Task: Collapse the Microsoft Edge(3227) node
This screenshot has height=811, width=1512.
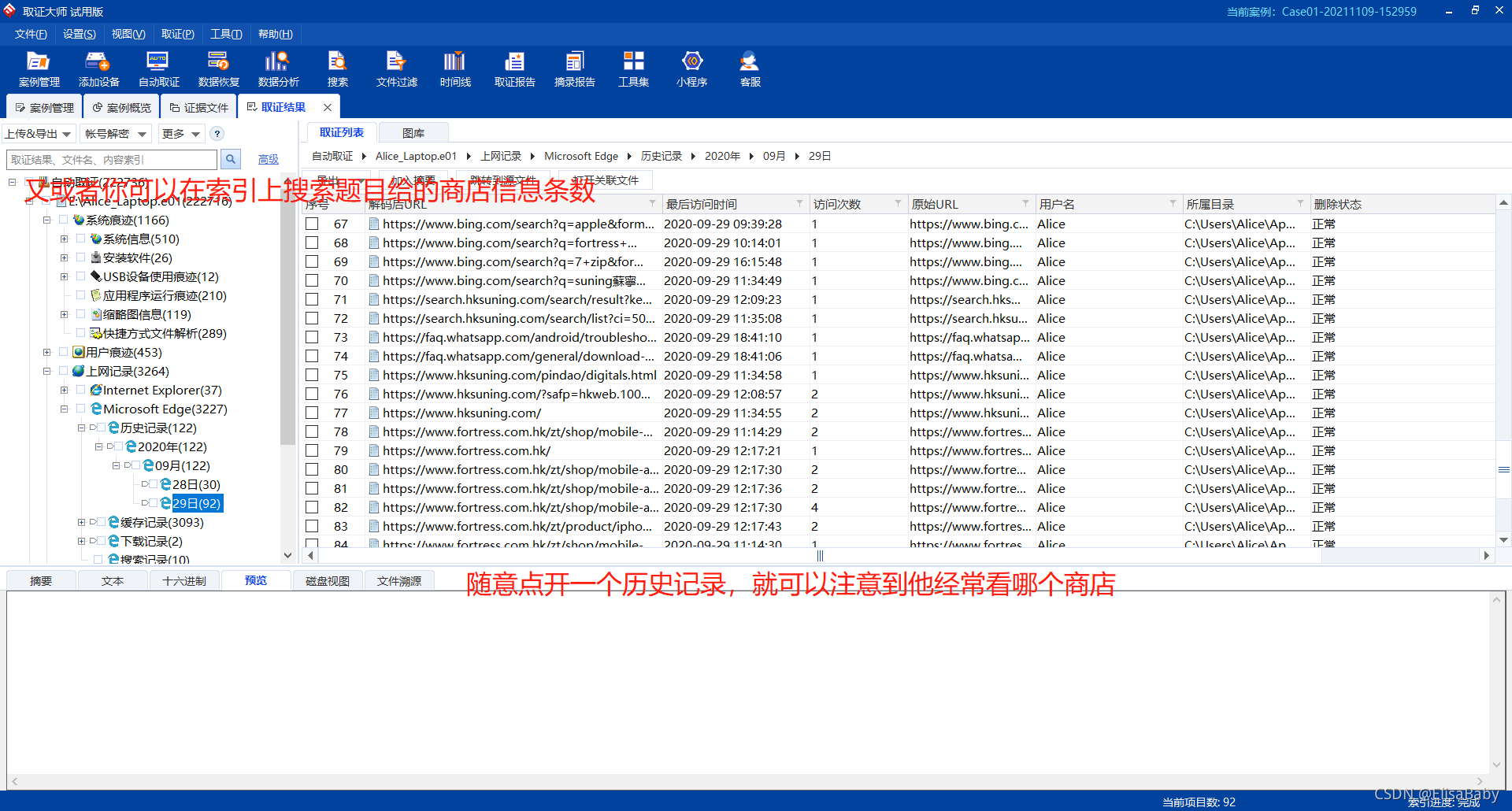Action: click(x=64, y=409)
